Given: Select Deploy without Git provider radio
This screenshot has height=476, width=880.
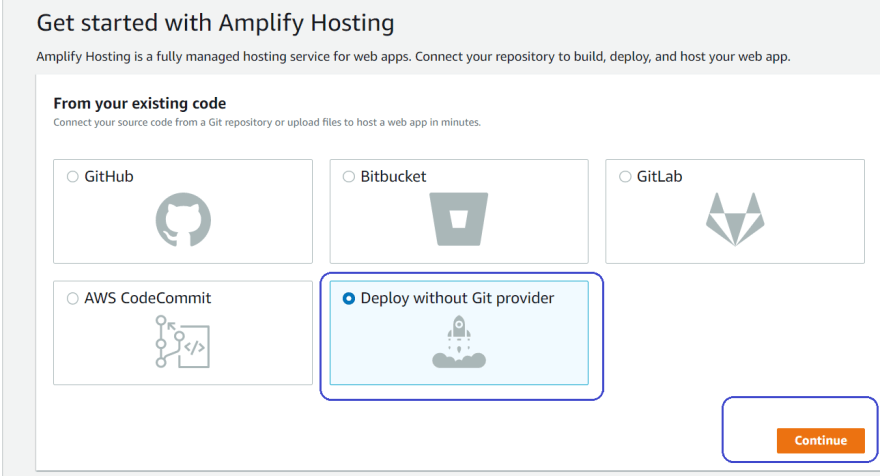Looking at the screenshot, I should pyautogui.click(x=349, y=299).
